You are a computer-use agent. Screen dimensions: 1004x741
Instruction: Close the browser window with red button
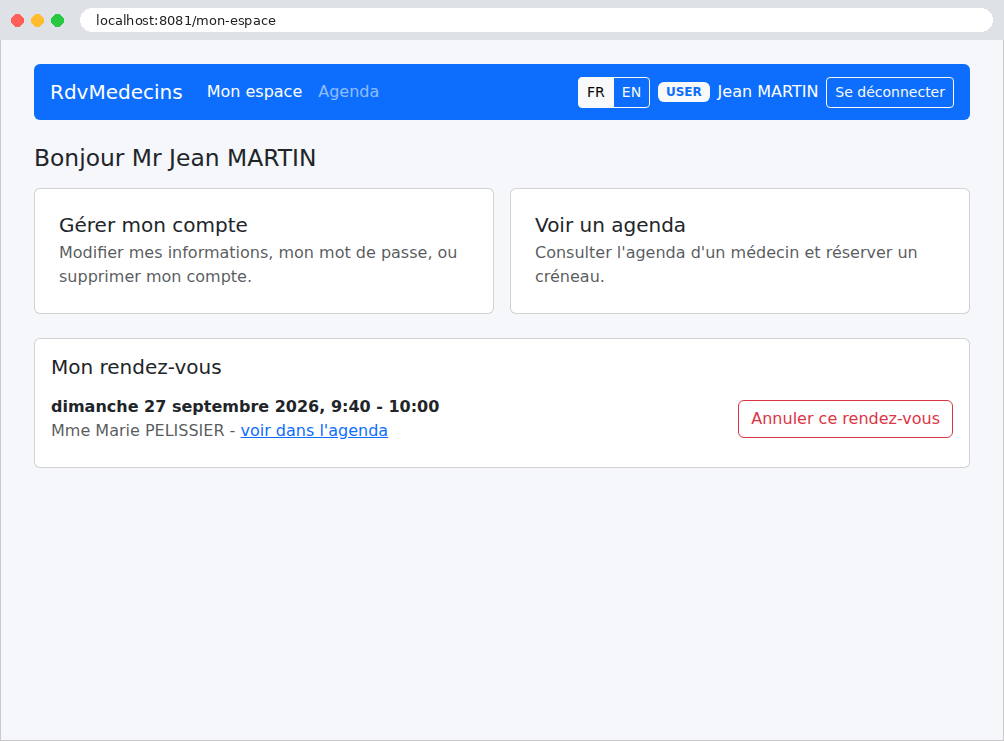[18, 20]
